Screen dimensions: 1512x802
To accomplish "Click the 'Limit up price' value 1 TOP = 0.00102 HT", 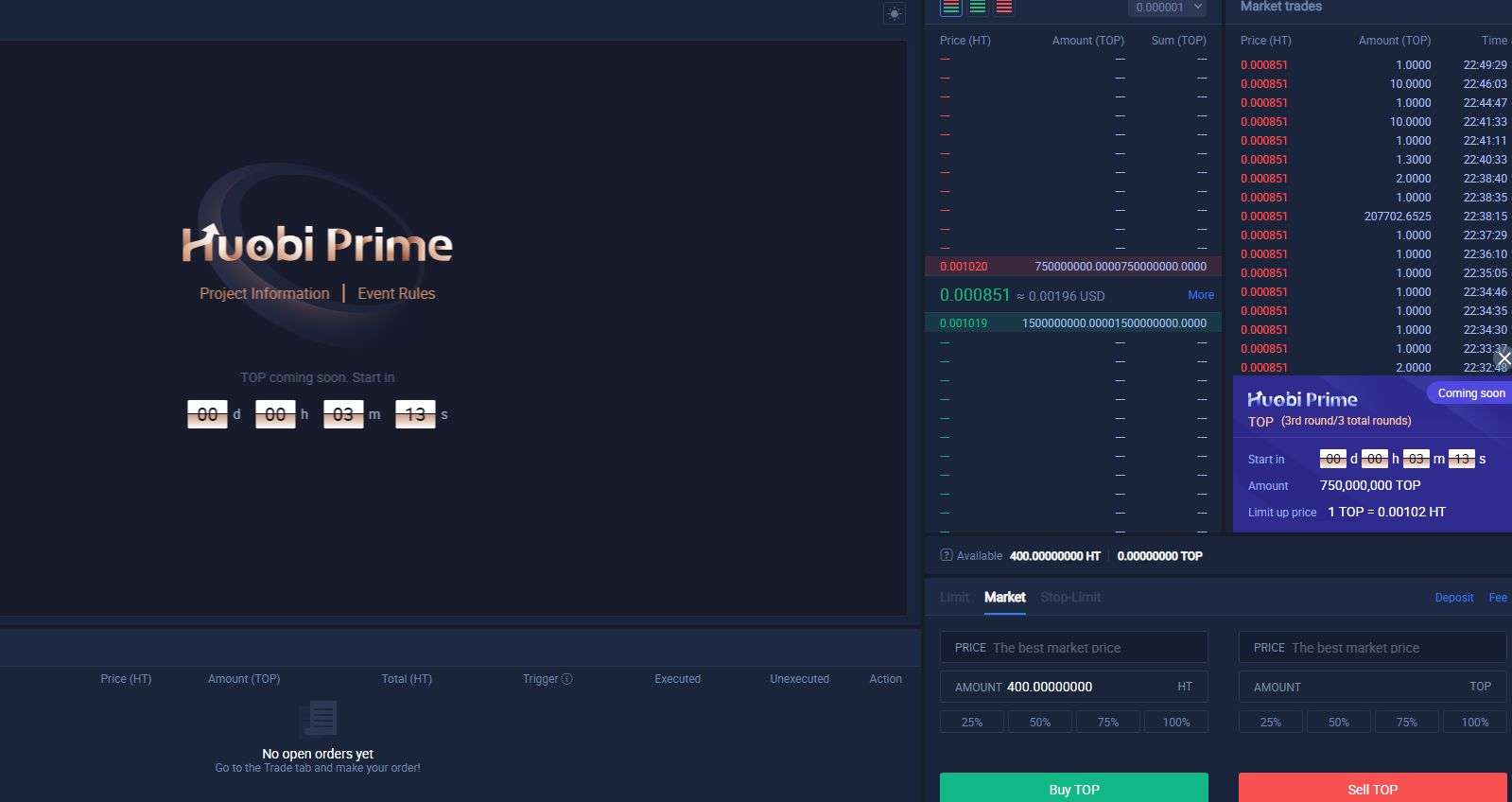I will pos(1386,512).
